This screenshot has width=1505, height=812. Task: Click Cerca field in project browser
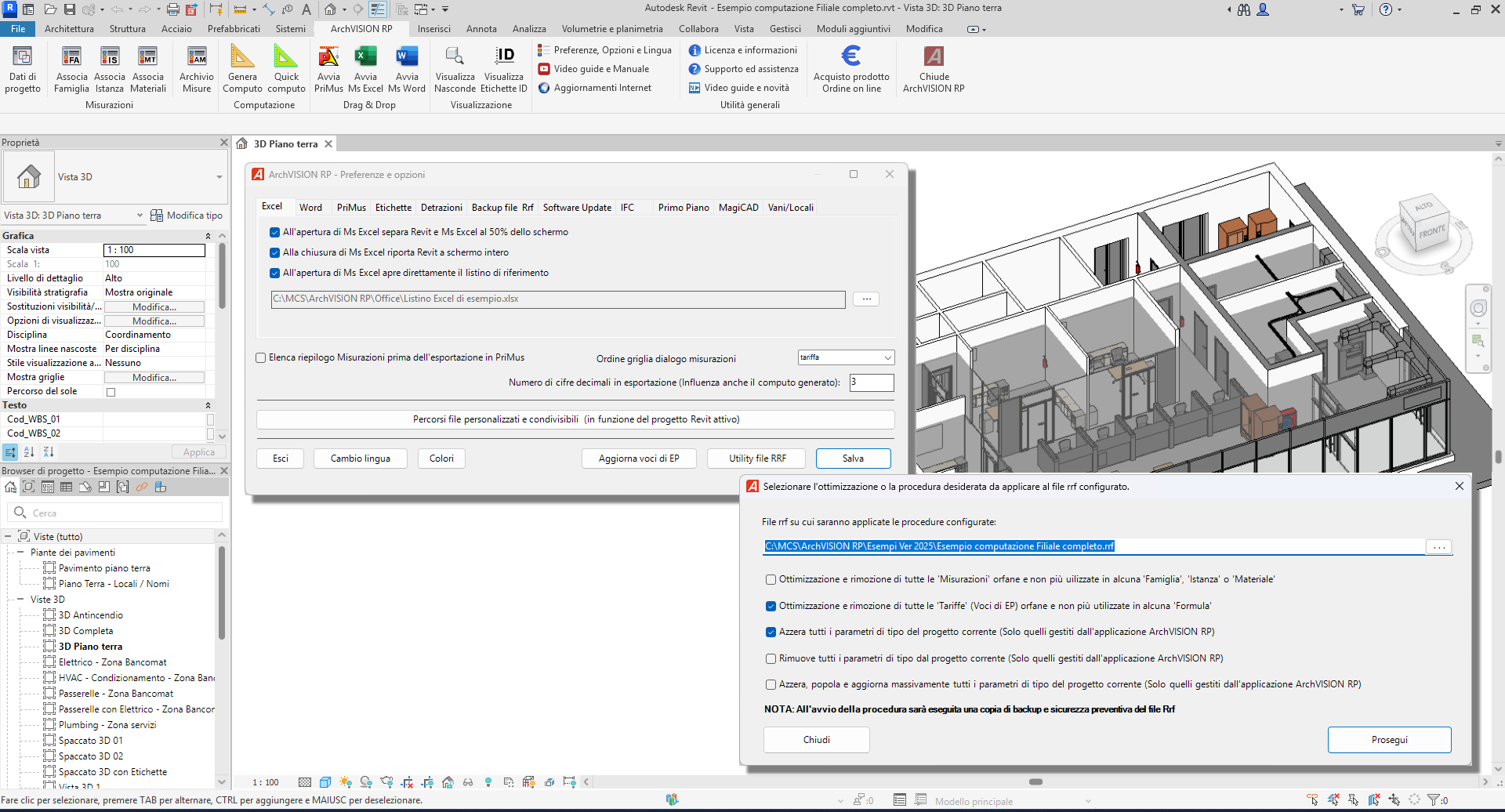tap(115, 513)
